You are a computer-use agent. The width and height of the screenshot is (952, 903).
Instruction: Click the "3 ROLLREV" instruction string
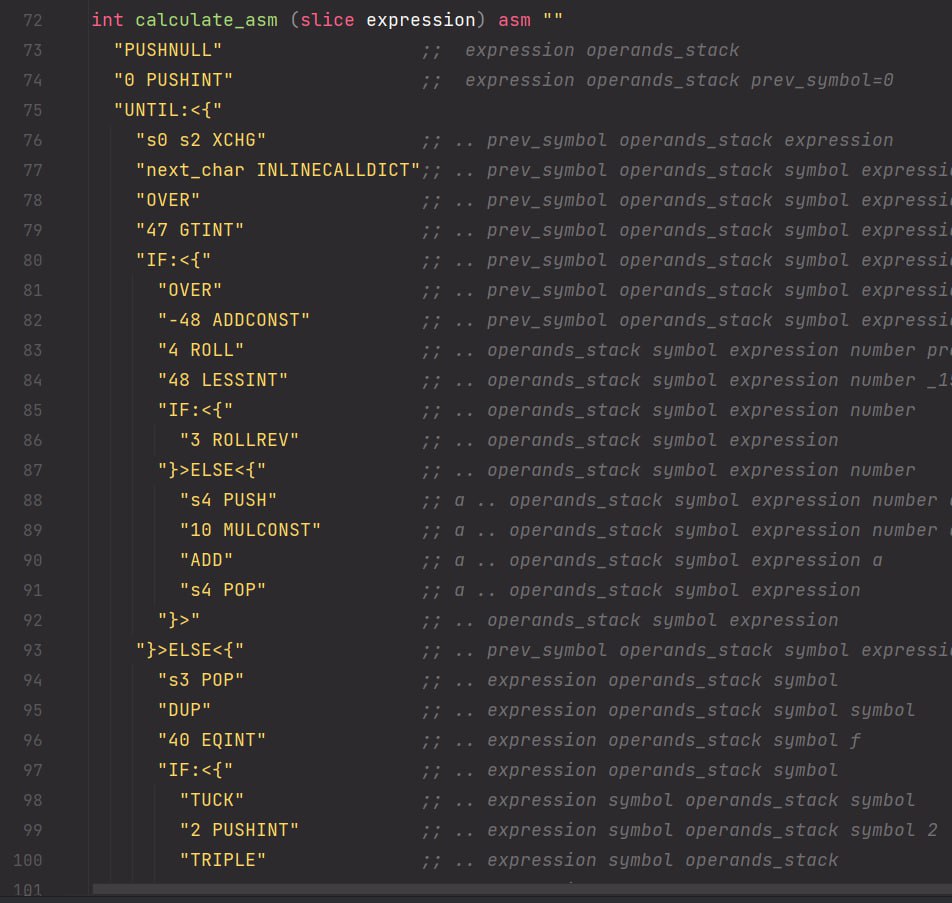click(239, 440)
